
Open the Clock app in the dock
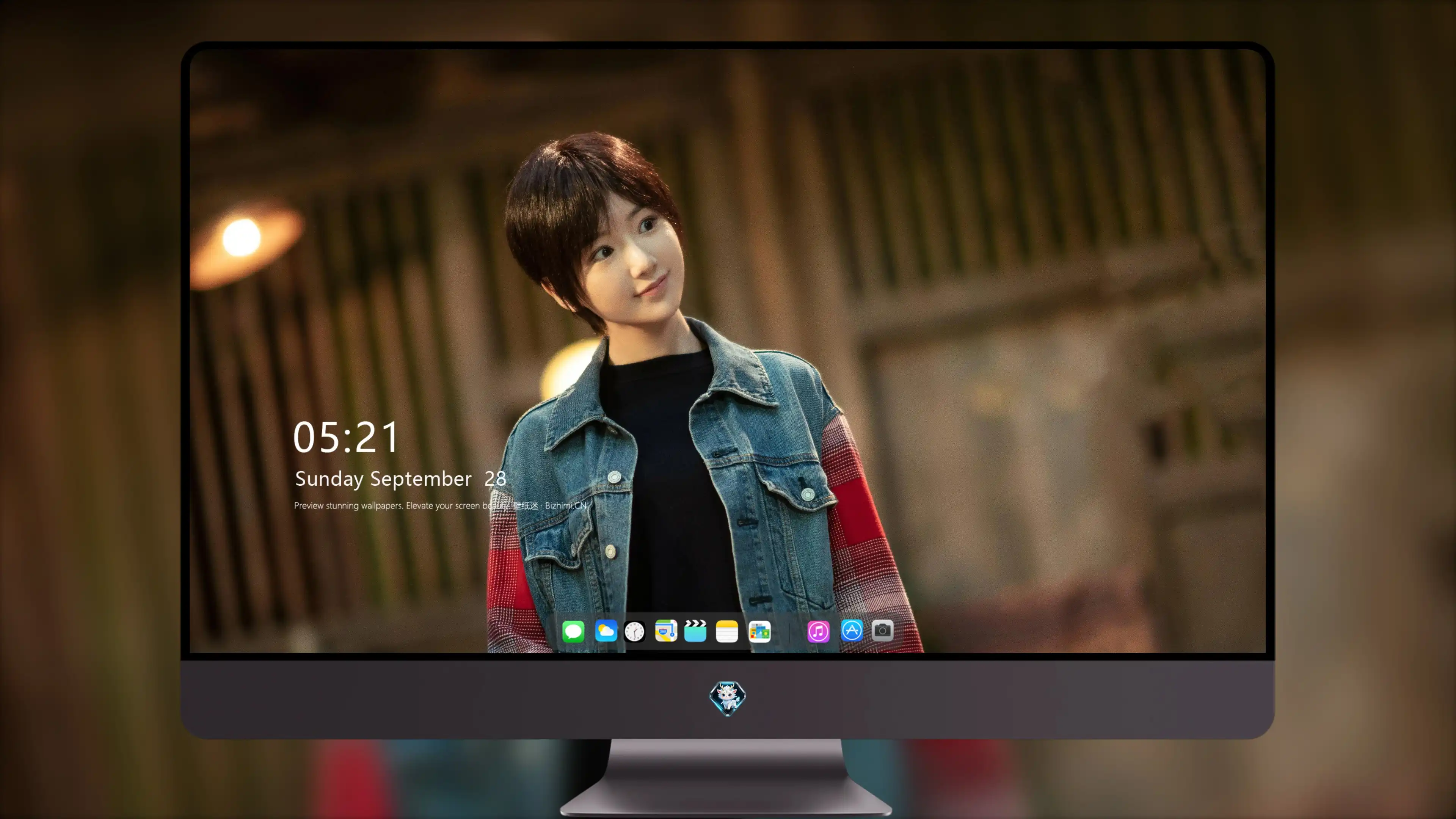[635, 631]
